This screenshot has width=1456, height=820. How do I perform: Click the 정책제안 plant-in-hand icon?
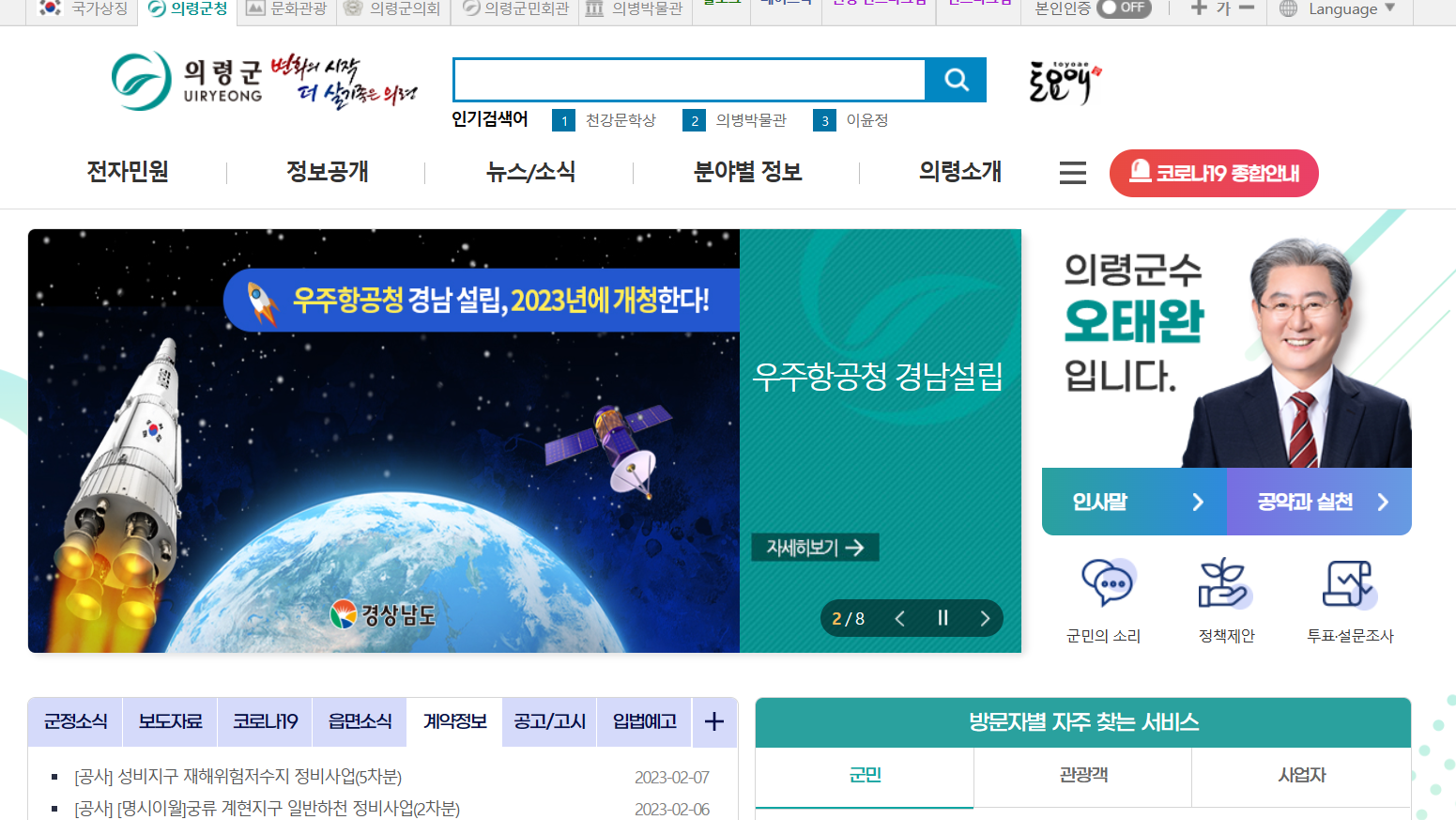1225,582
